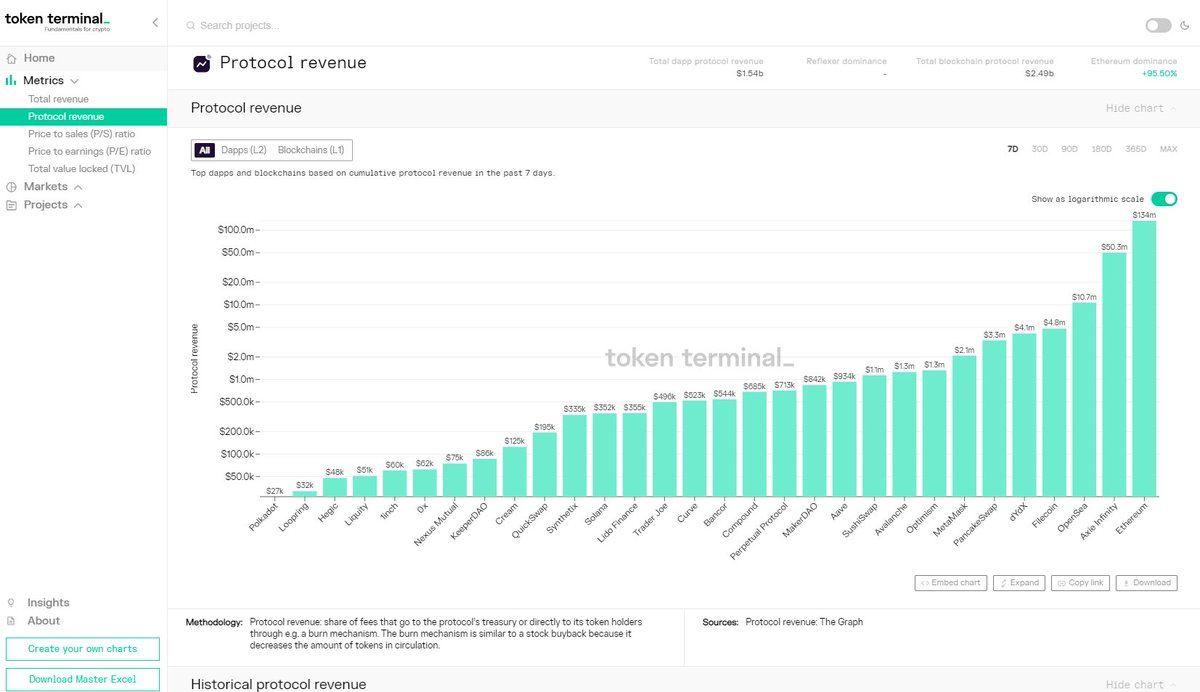This screenshot has height=692, width=1200.
Task: Expand the chart using the Expand button
Action: 1019,583
